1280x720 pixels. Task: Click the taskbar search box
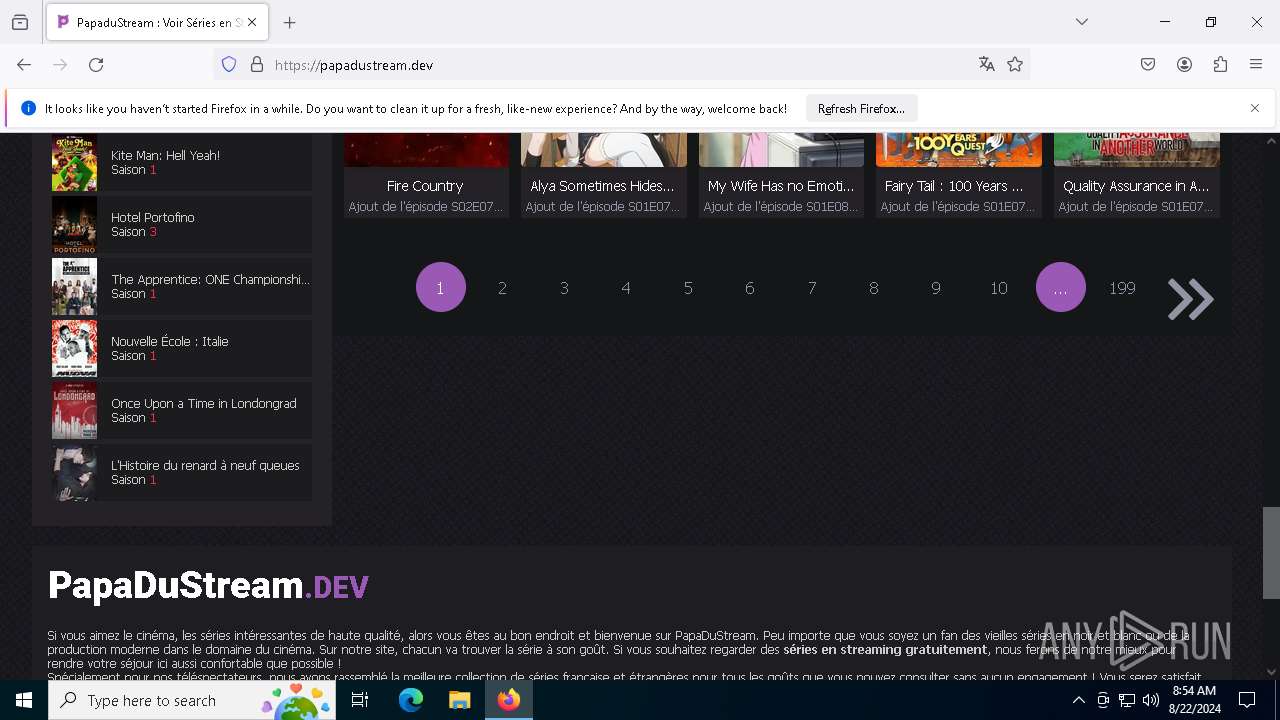coord(192,700)
